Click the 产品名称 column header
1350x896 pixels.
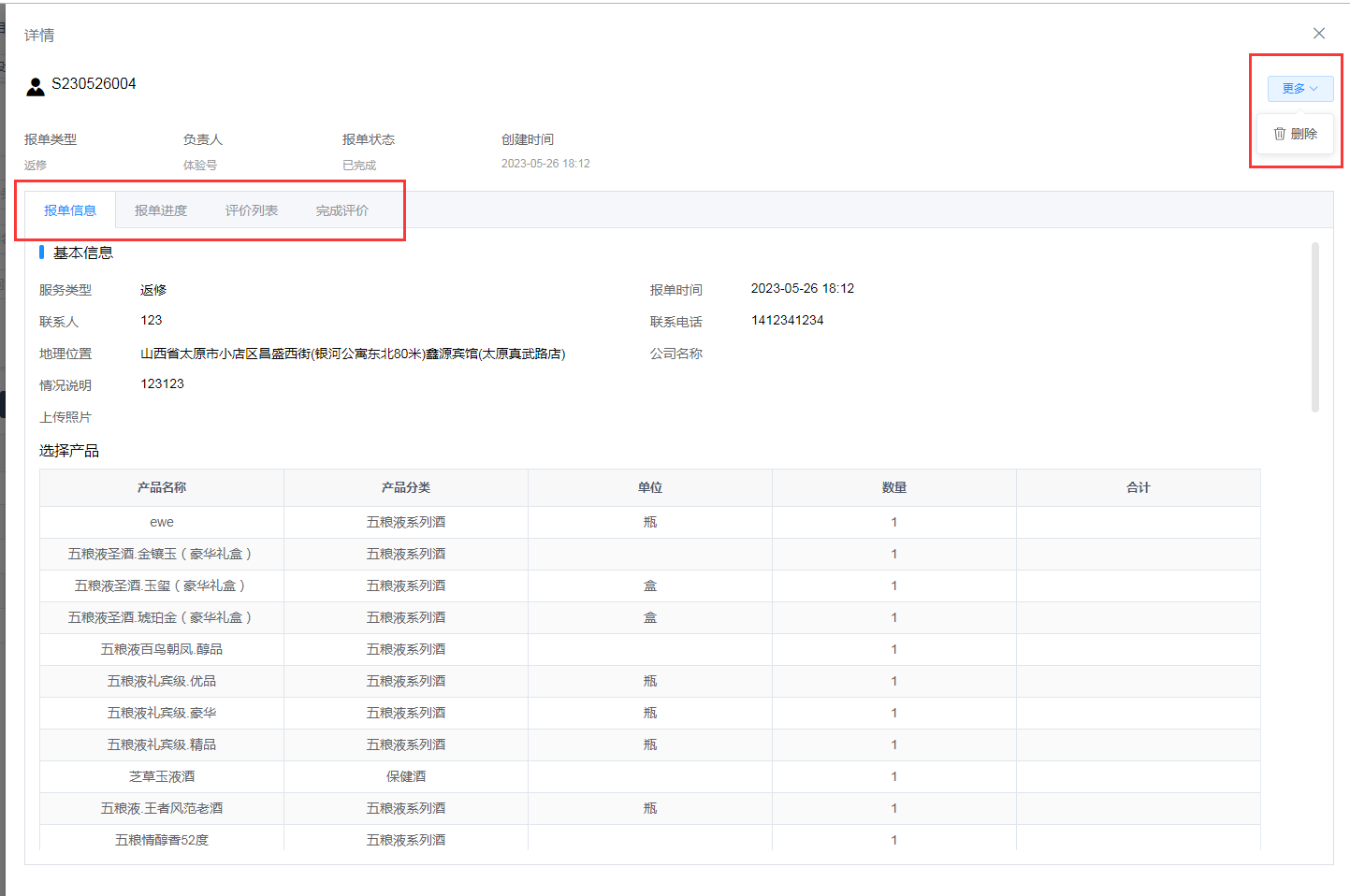162,487
